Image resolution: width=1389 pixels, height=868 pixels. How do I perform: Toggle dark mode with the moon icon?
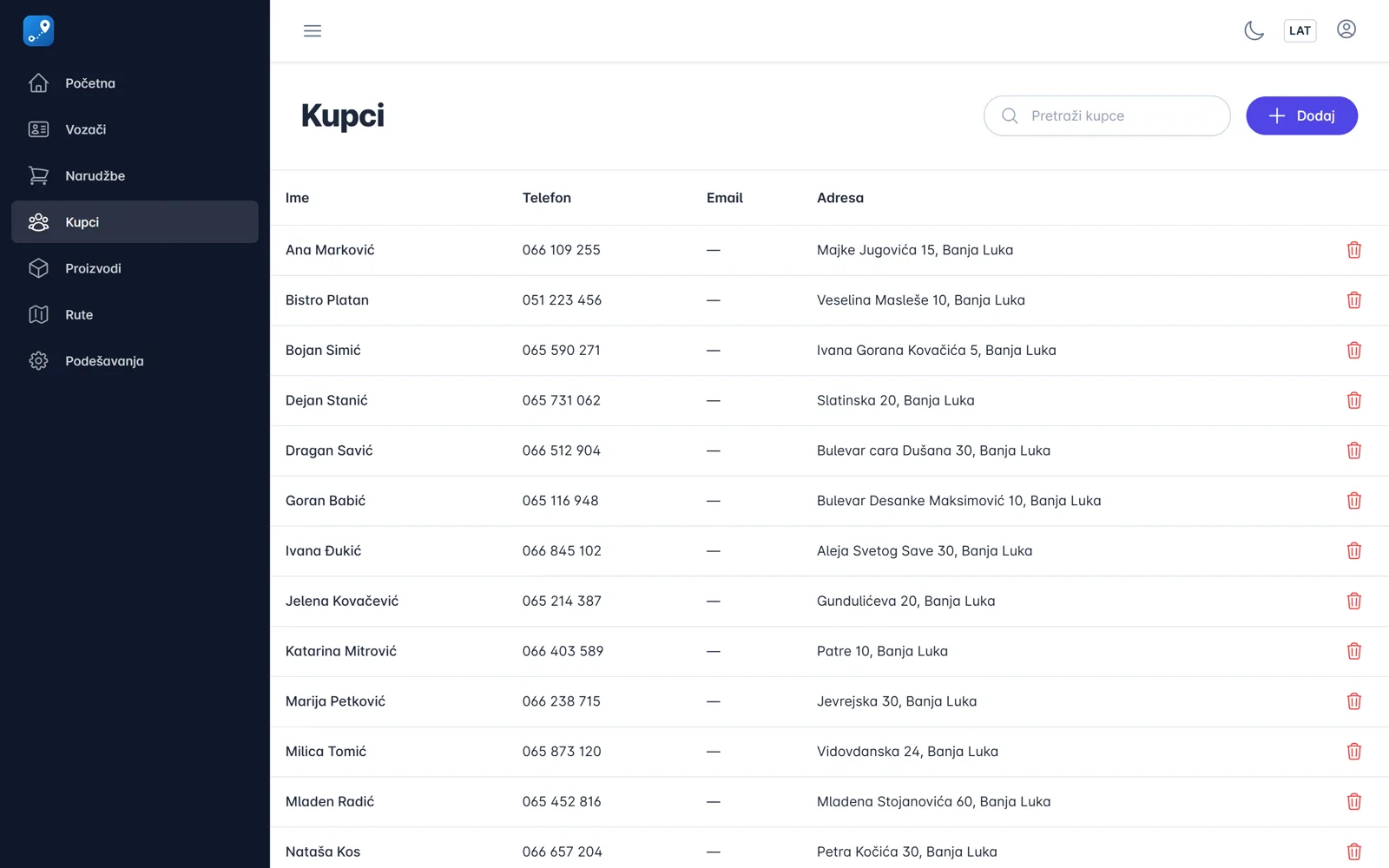[1254, 30]
